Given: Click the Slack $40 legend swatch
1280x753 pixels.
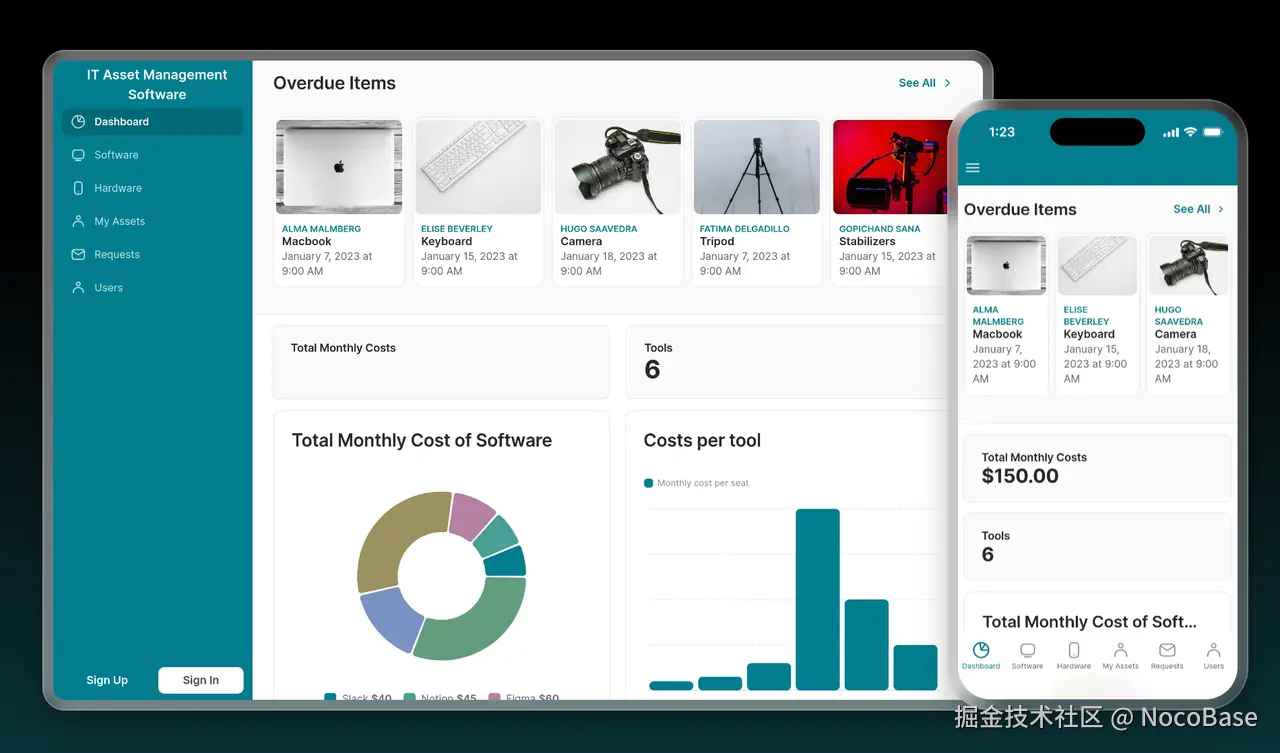Looking at the screenshot, I should pyautogui.click(x=330, y=698).
